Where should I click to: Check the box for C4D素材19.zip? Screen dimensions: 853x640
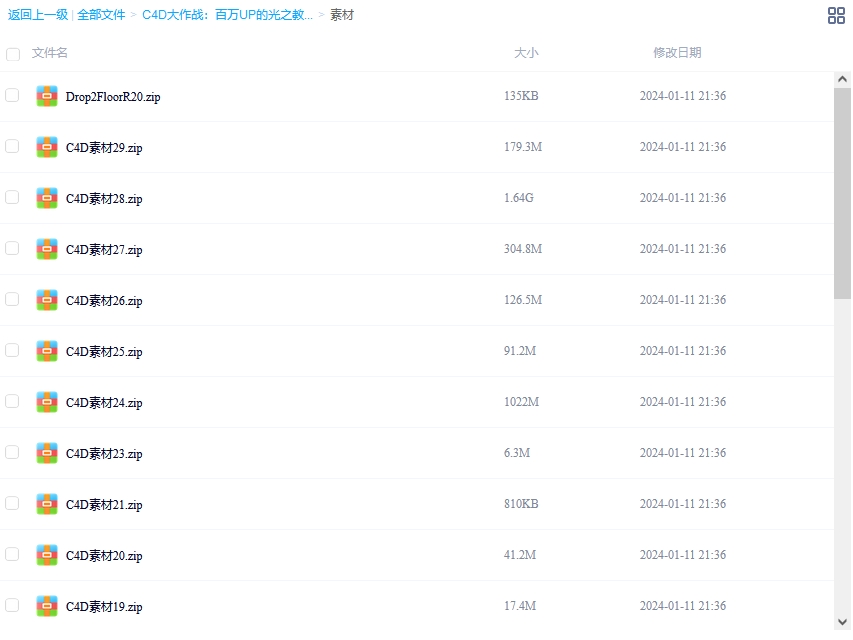(12, 605)
